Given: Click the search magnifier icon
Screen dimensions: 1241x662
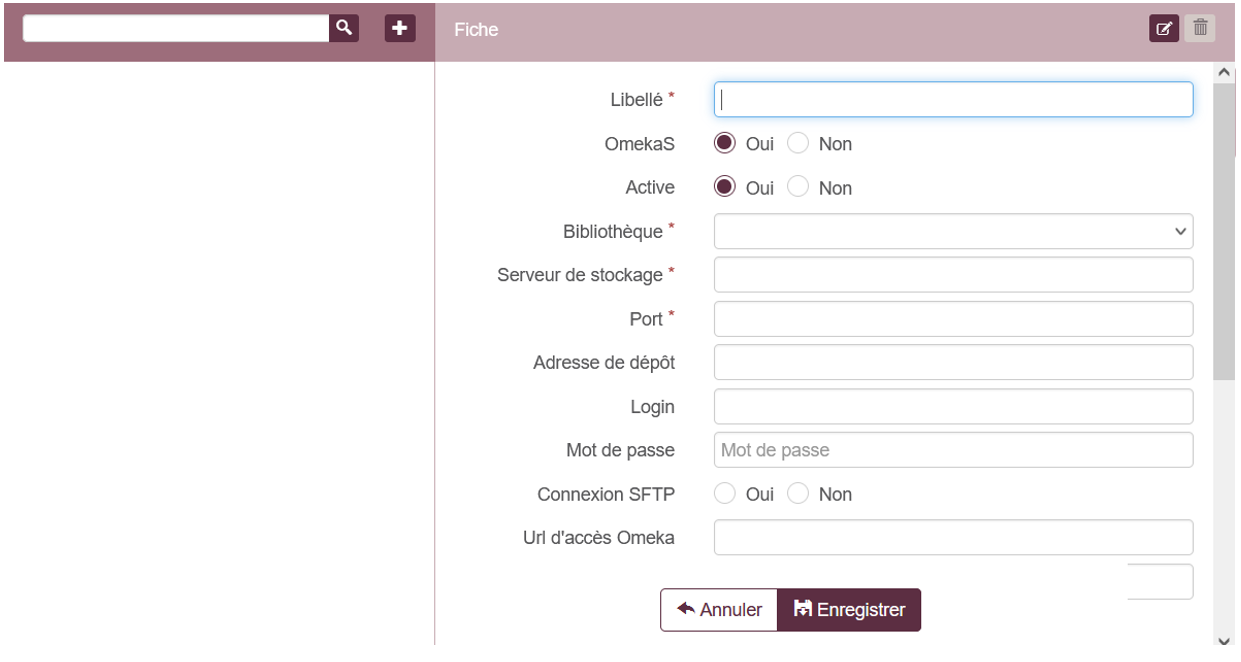Looking at the screenshot, I should (x=344, y=29).
